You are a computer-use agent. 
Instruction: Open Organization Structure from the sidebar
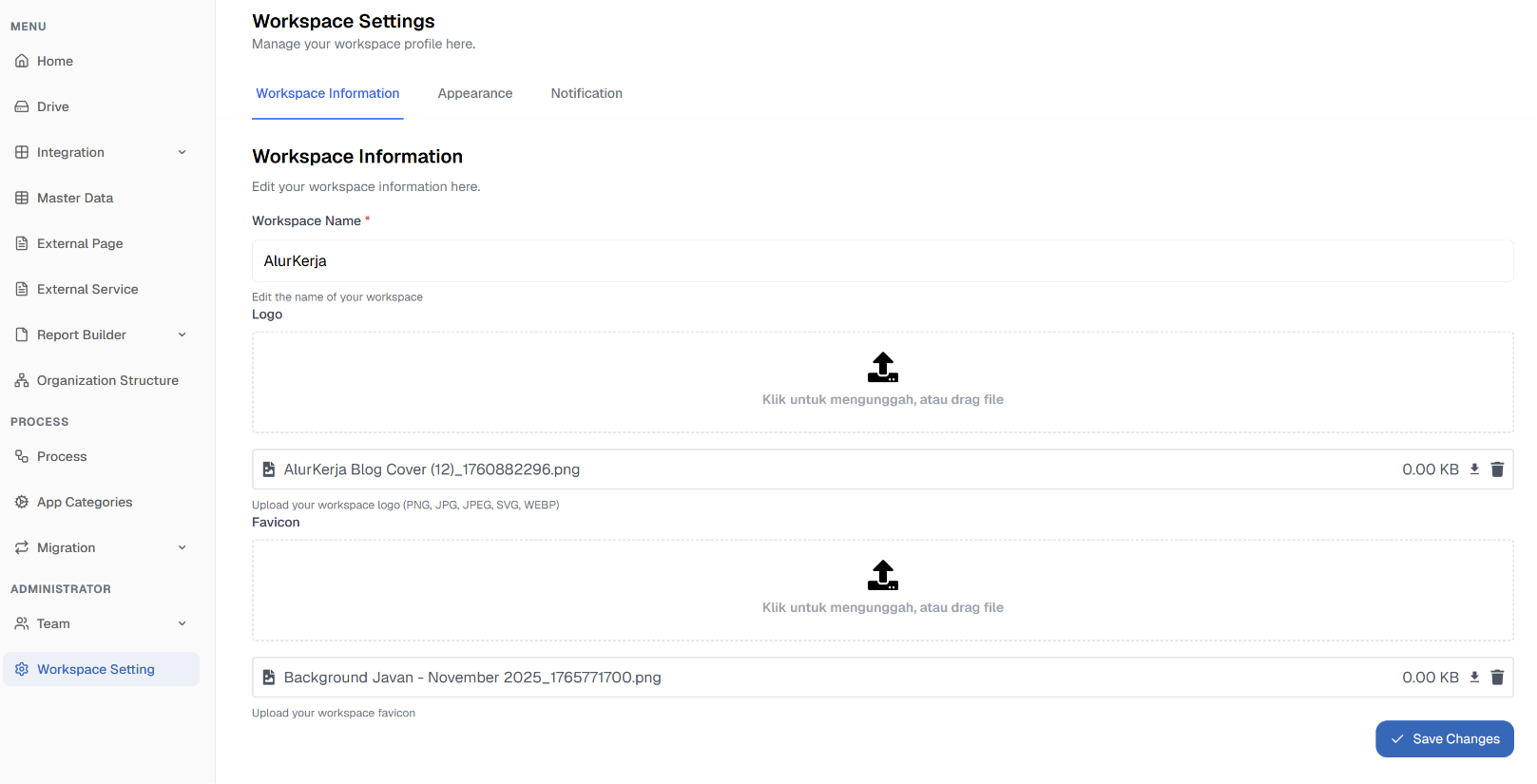(101, 380)
